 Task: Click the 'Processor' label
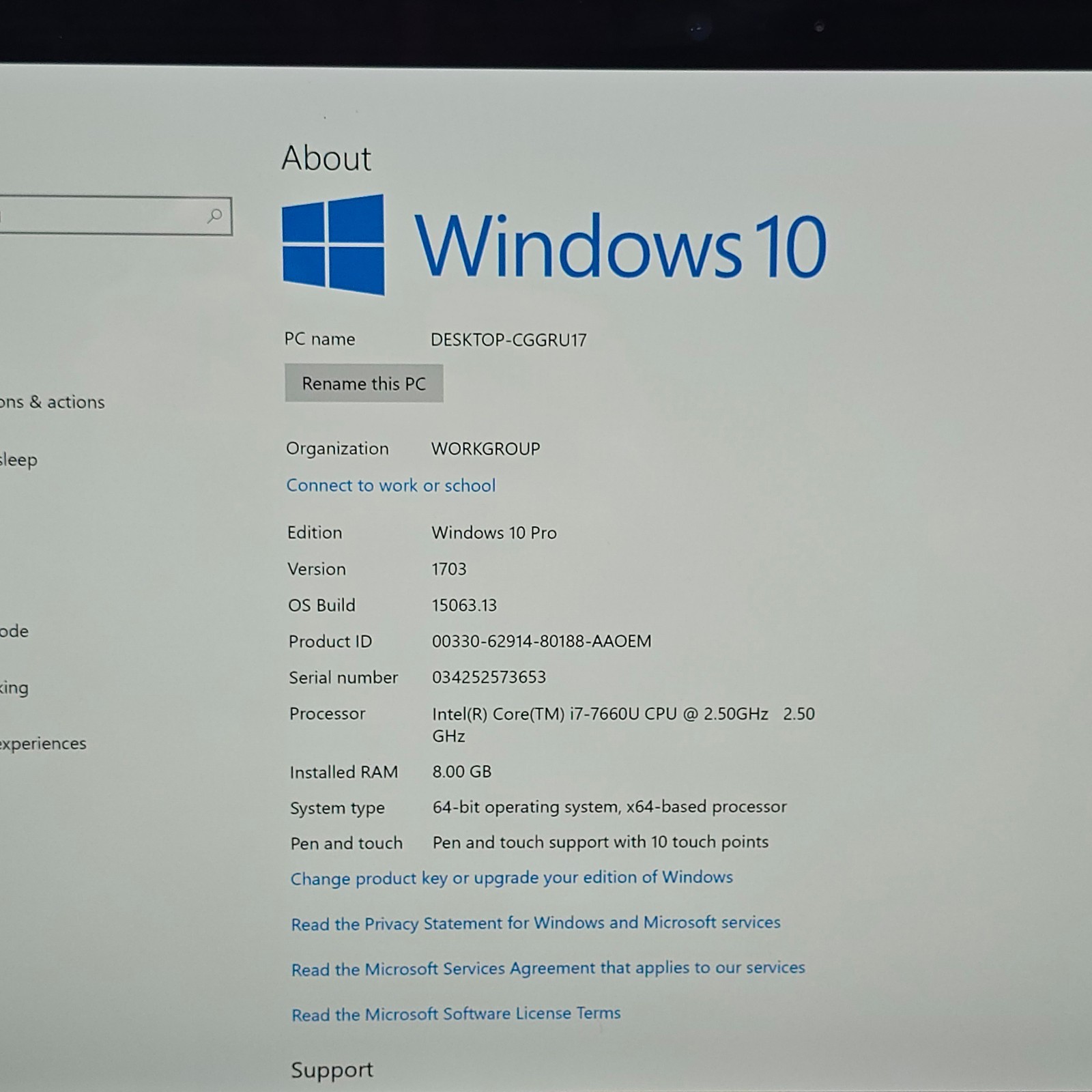tap(327, 714)
